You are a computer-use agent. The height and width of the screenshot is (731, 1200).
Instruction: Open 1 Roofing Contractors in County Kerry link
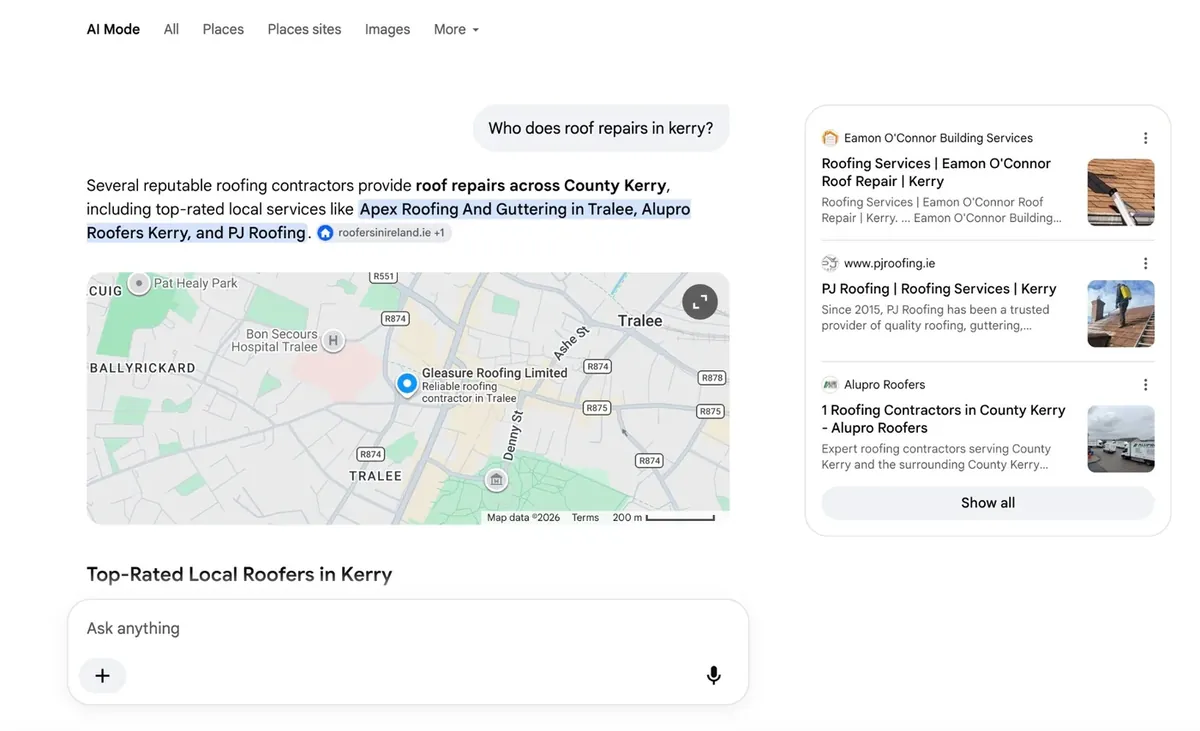point(943,419)
